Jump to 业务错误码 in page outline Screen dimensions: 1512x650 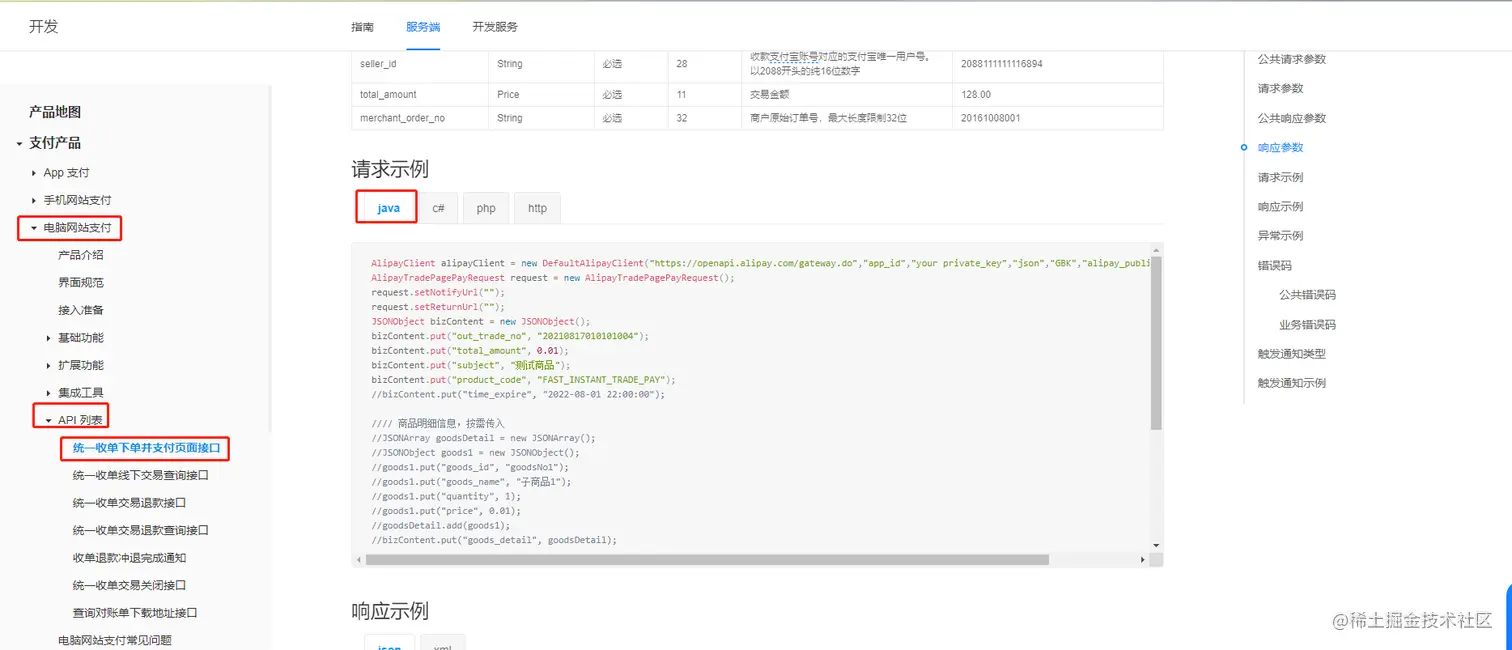pos(1308,325)
